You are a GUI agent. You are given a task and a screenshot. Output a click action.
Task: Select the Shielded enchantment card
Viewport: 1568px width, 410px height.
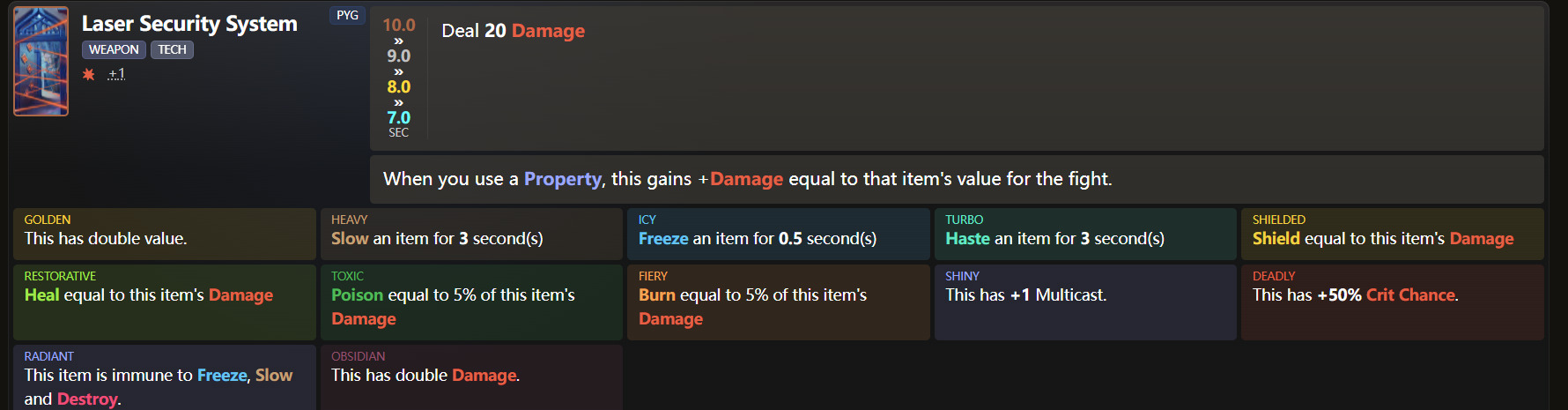pos(1392,233)
